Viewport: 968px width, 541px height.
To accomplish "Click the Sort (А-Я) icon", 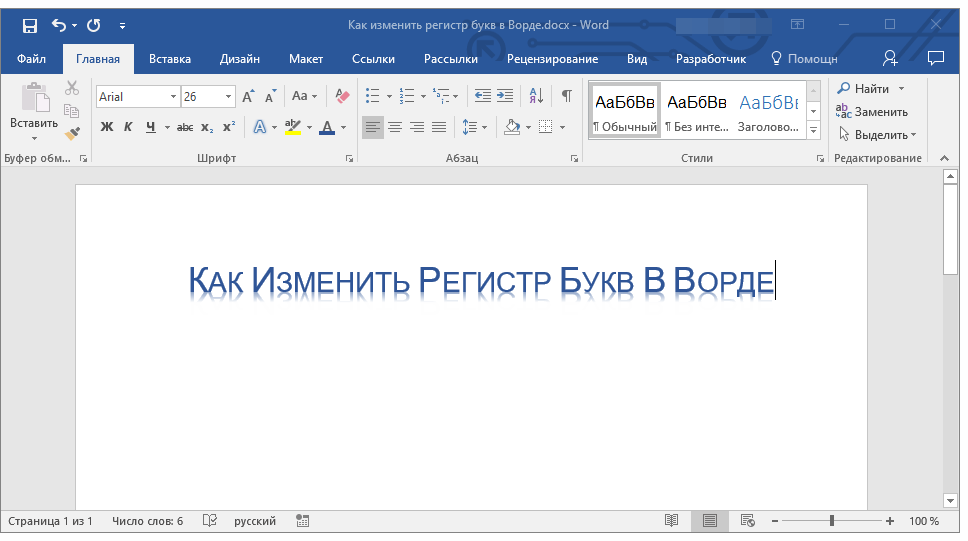I will click(536, 96).
